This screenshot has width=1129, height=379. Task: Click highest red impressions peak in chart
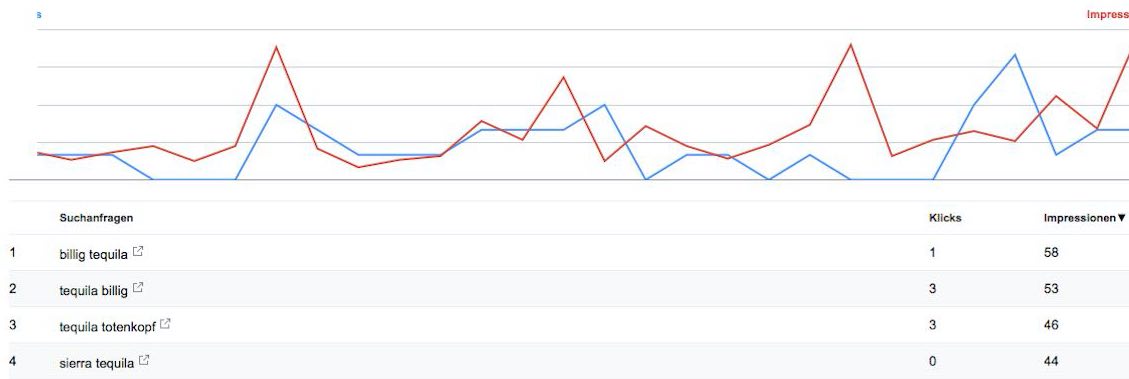(850, 45)
